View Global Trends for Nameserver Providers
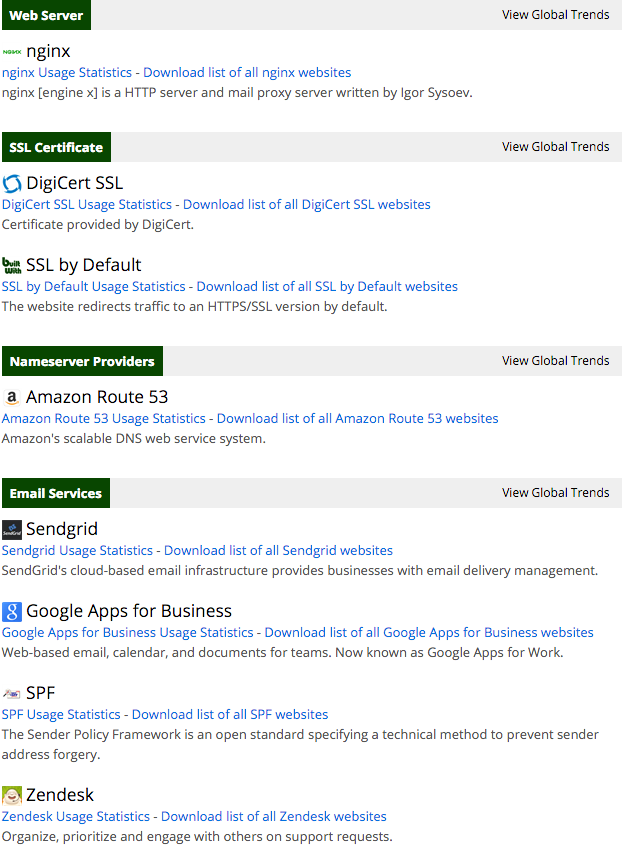628x848 pixels. tap(556, 361)
